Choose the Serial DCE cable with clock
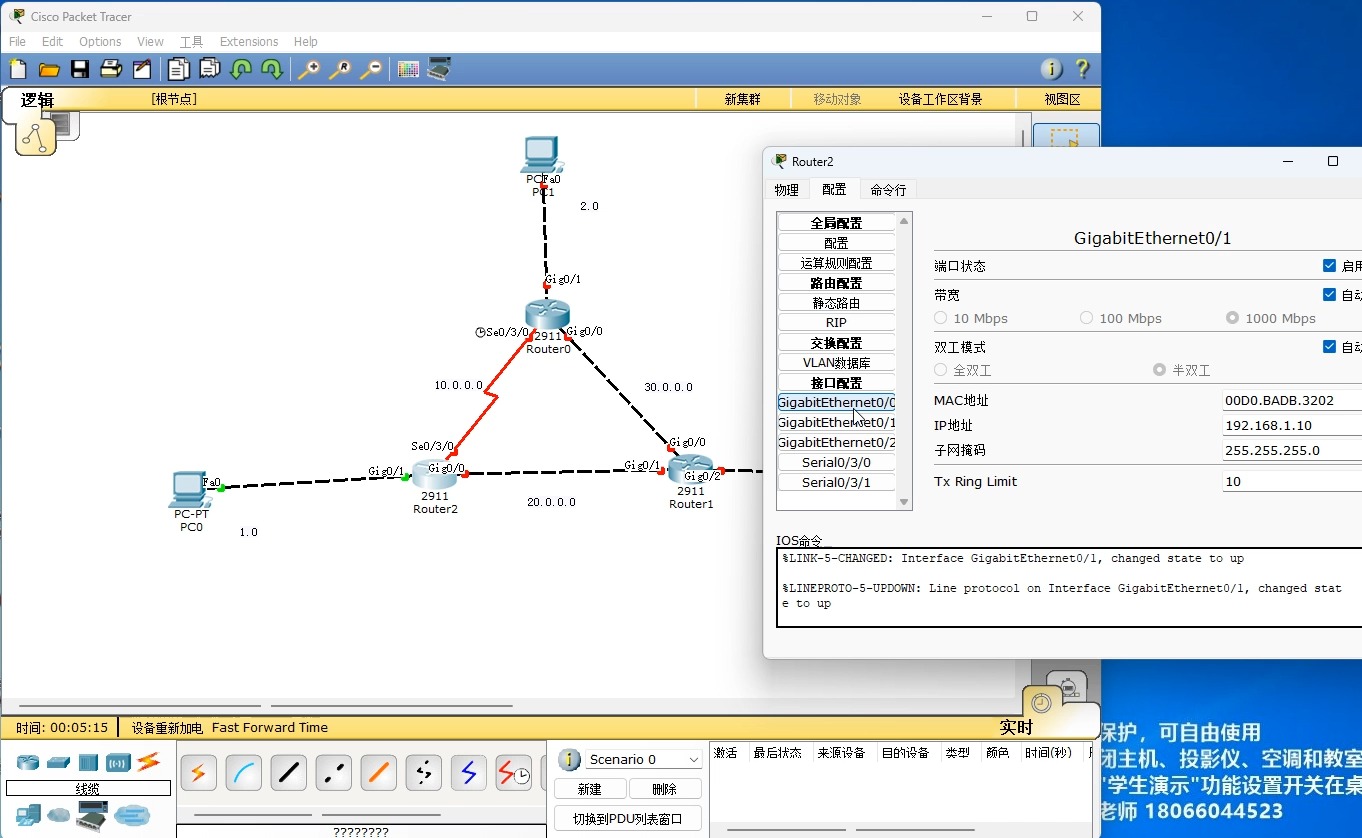This screenshot has width=1362, height=838. tap(514, 773)
